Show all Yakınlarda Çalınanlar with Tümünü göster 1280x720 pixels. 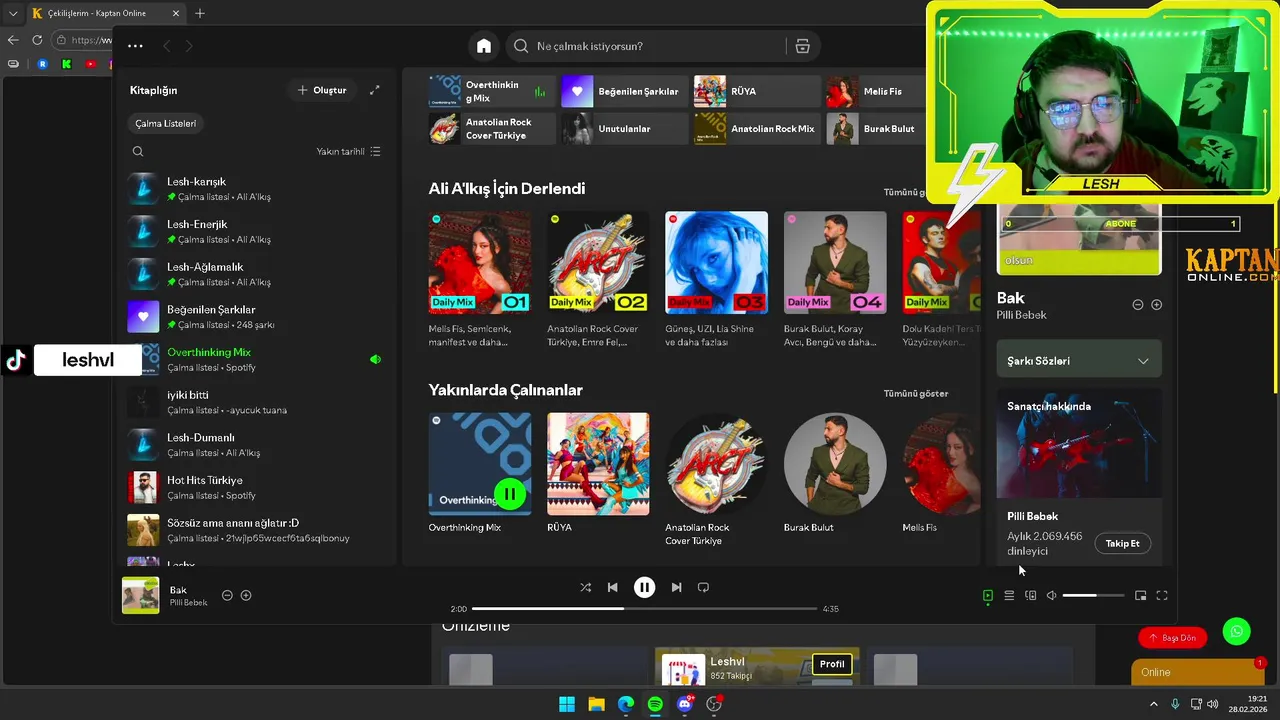(x=916, y=394)
